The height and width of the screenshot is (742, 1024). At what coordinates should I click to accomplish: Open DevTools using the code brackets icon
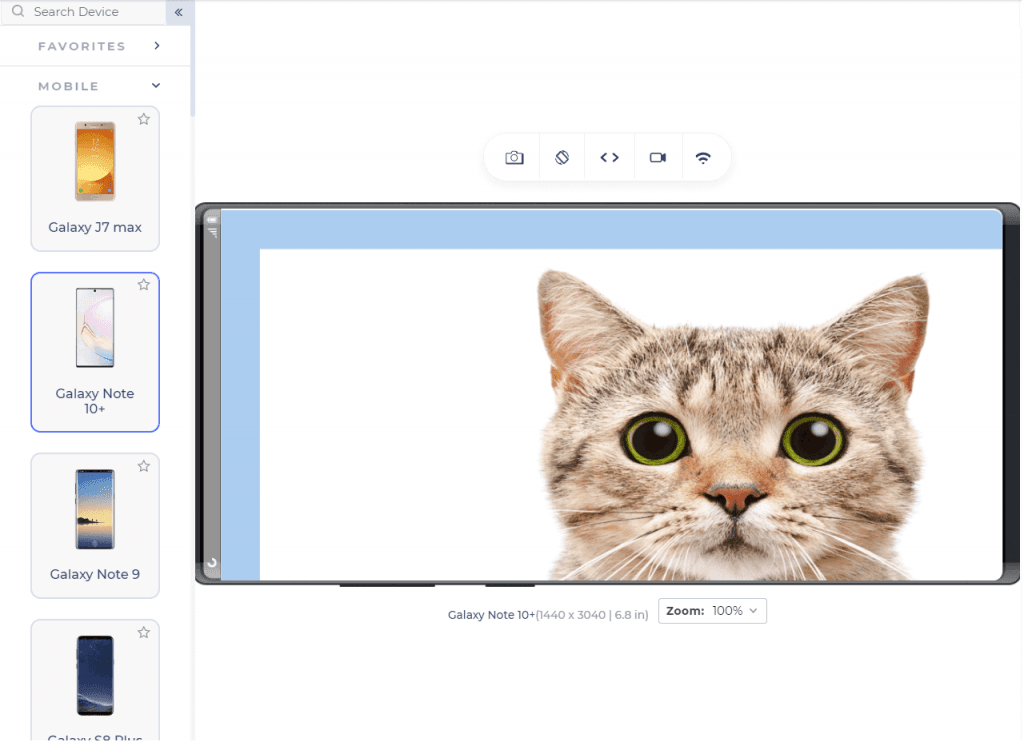(x=609, y=158)
